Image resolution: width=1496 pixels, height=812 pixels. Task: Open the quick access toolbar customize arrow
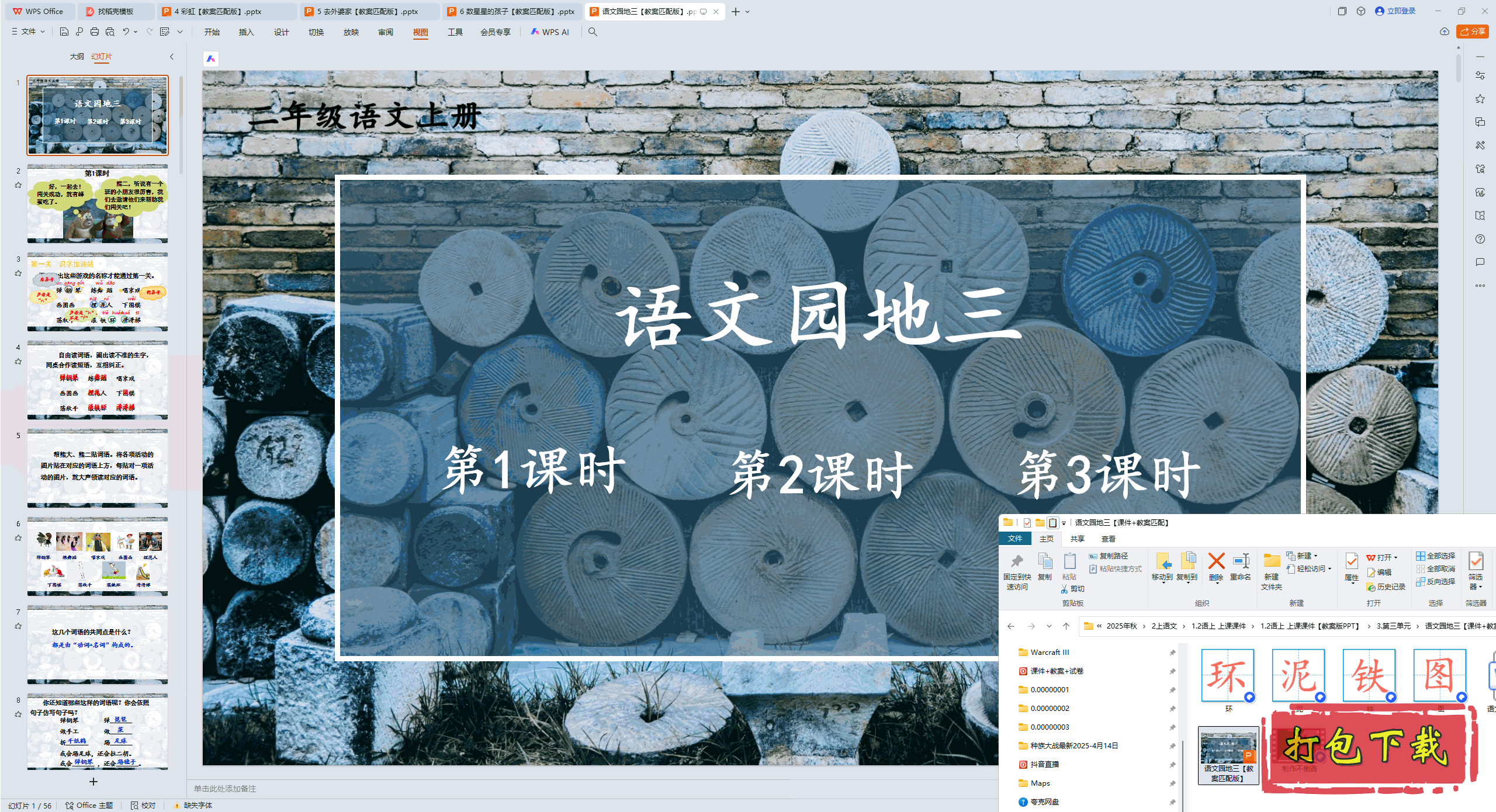pyautogui.click(x=180, y=32)
